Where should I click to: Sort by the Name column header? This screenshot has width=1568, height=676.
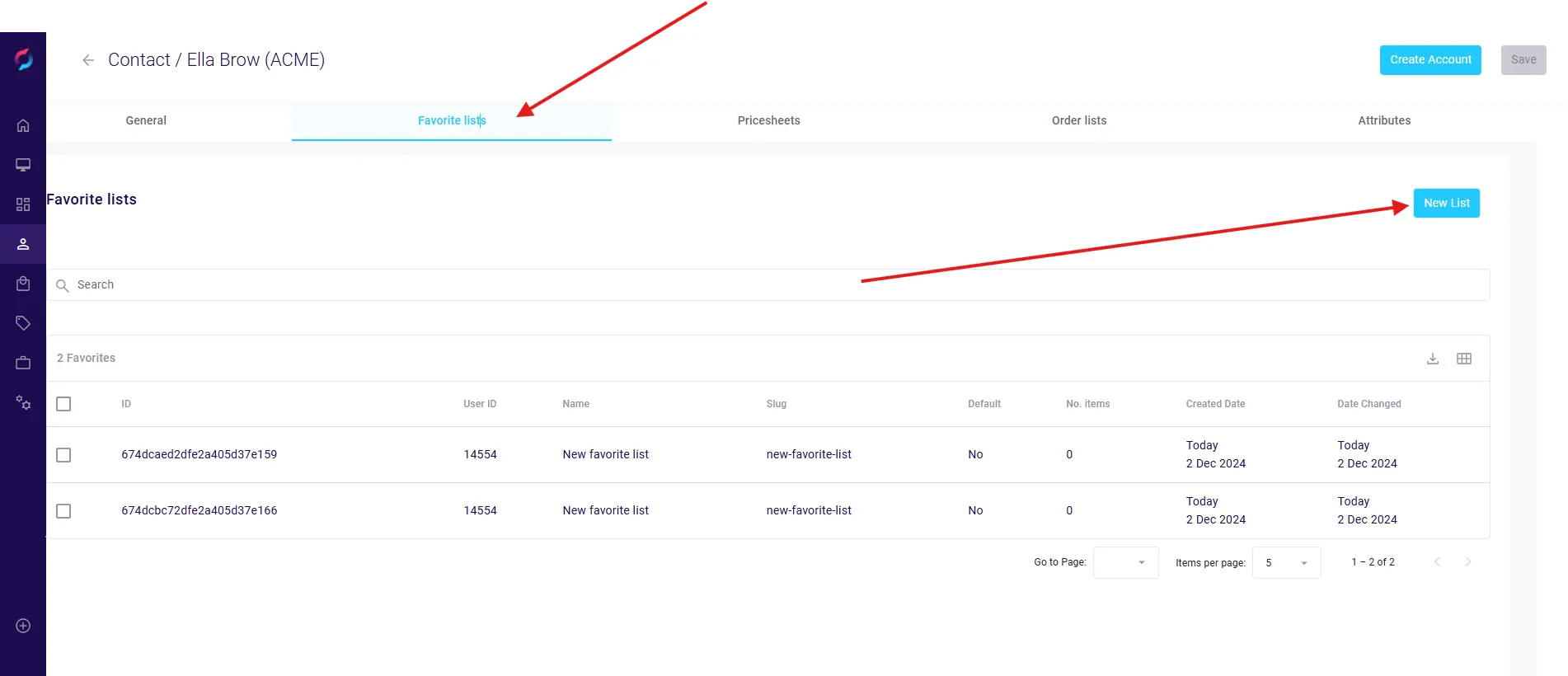click(575, 404)
